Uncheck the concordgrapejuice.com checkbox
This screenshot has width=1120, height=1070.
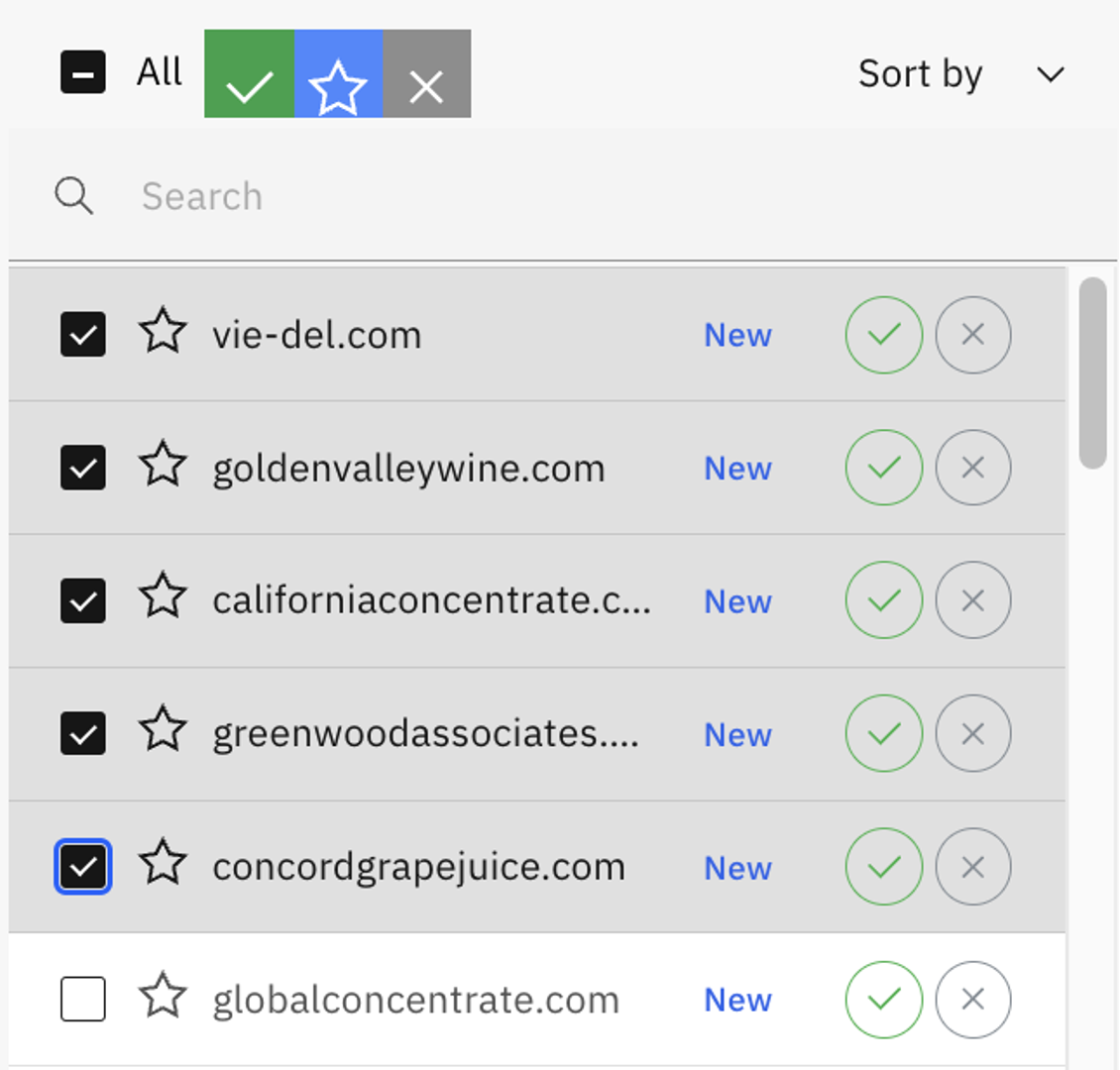pos(83,867)
